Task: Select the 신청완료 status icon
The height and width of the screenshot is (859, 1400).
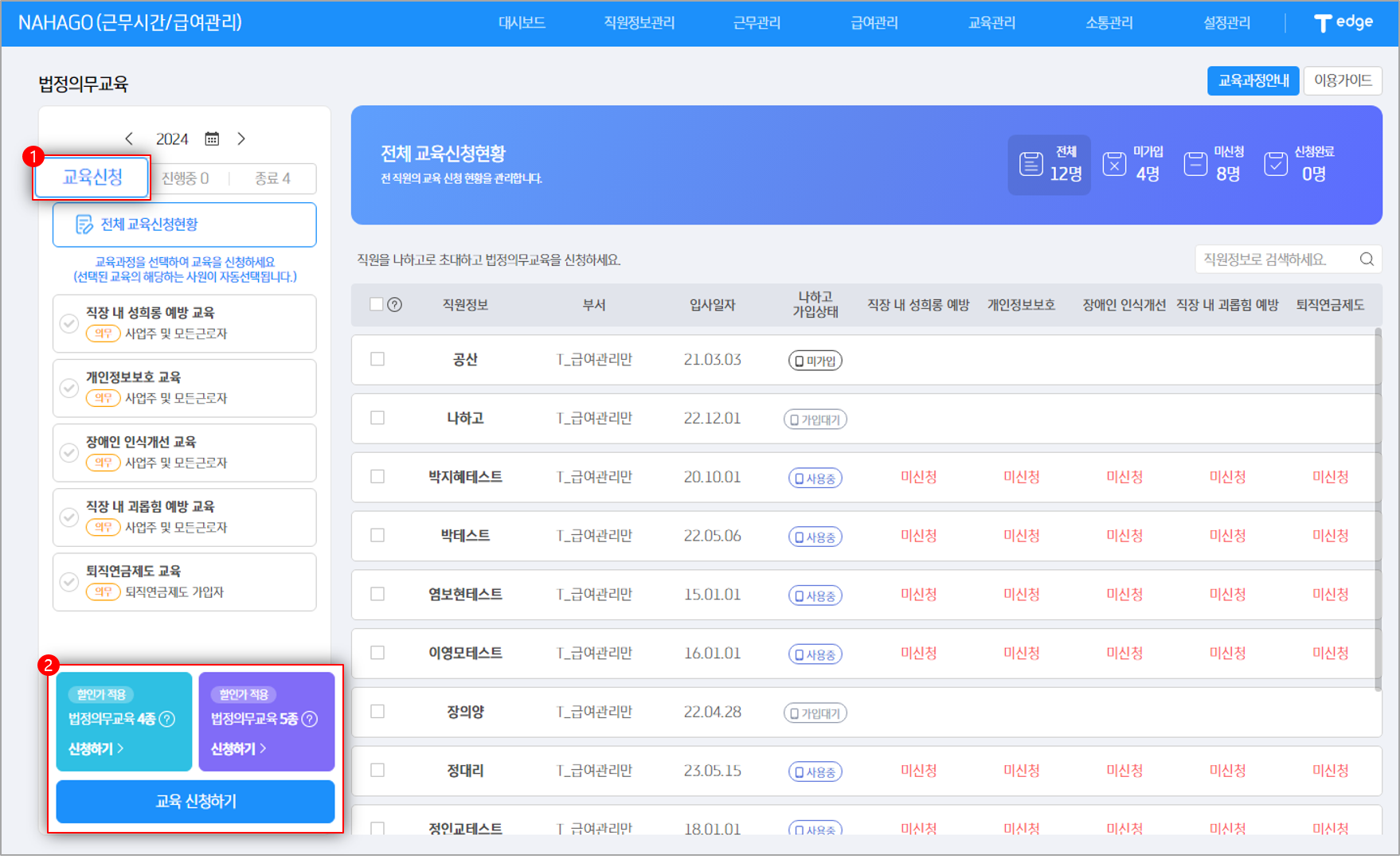Action: pyautogui.click(x=1275, y=164)
